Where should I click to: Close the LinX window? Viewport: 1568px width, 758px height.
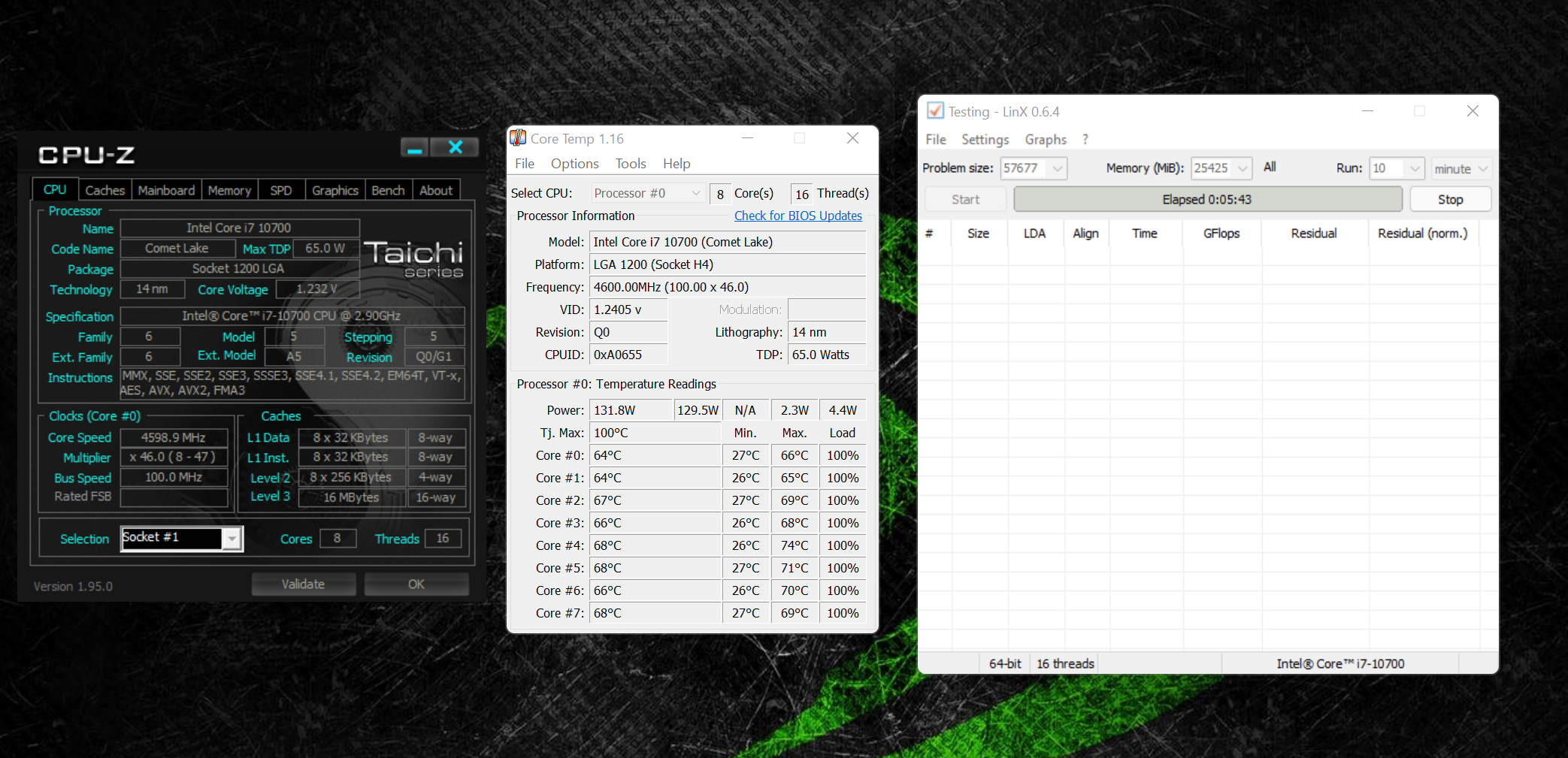pos(1473,111)
